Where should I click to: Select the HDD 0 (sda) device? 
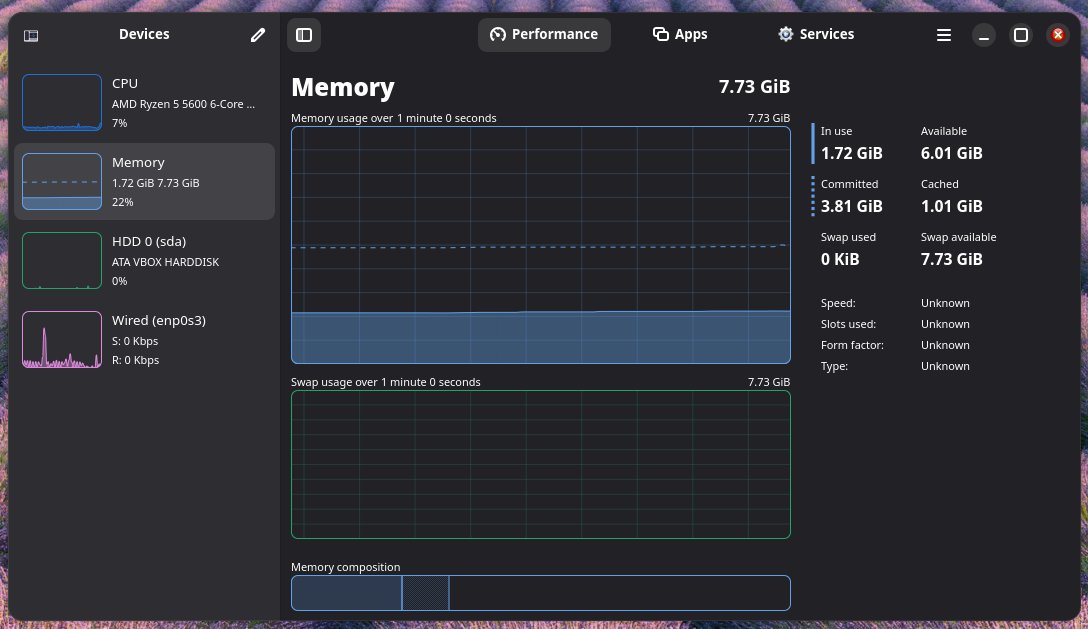(144, 261)
